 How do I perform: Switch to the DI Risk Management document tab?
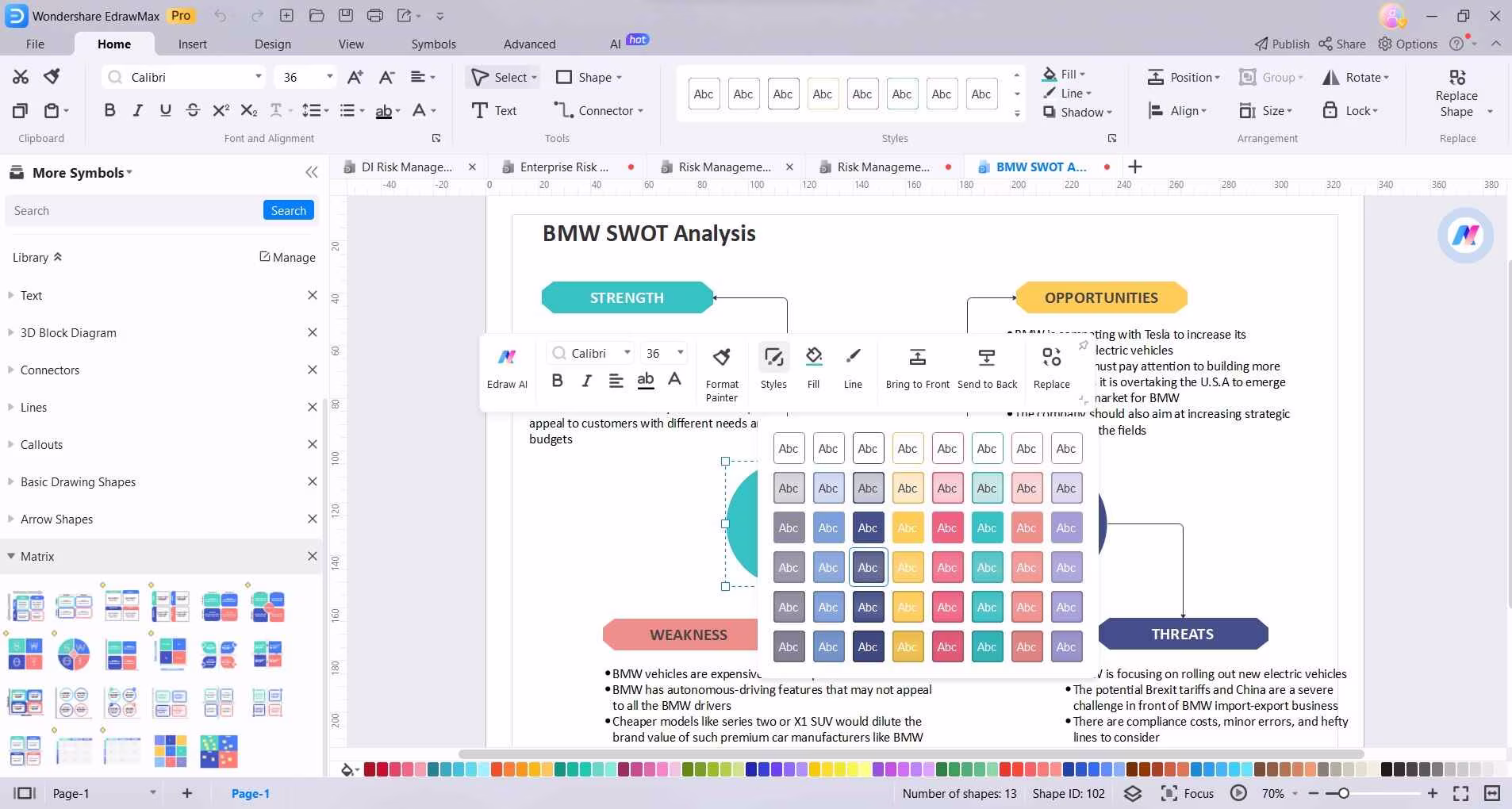[406, 167]
